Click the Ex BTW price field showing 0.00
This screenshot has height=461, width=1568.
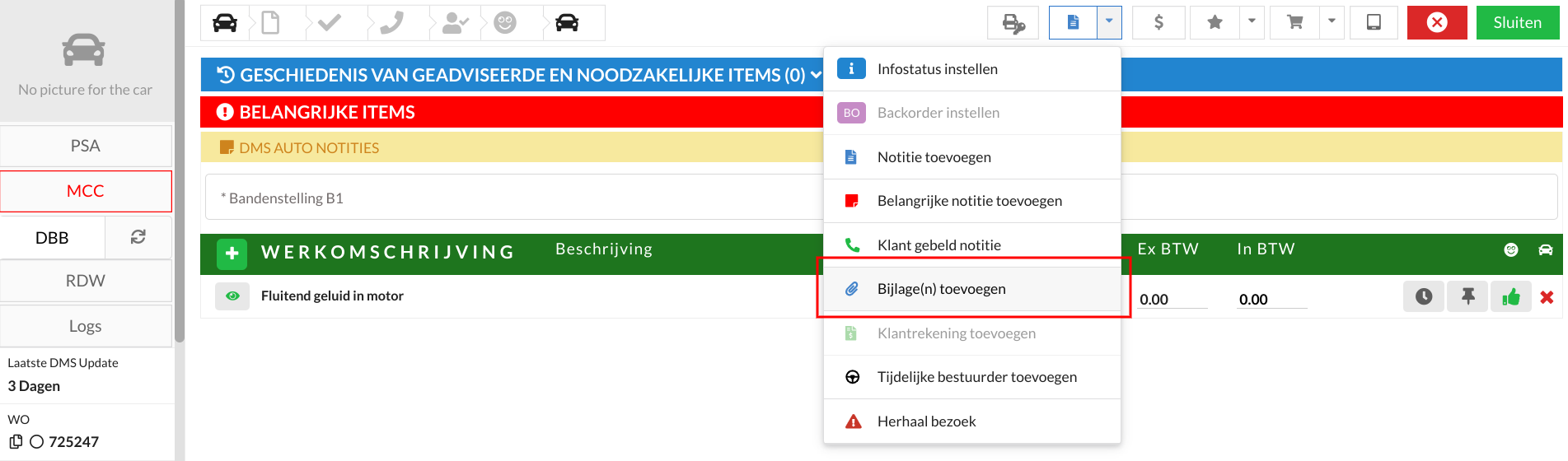coord(1172,300)
